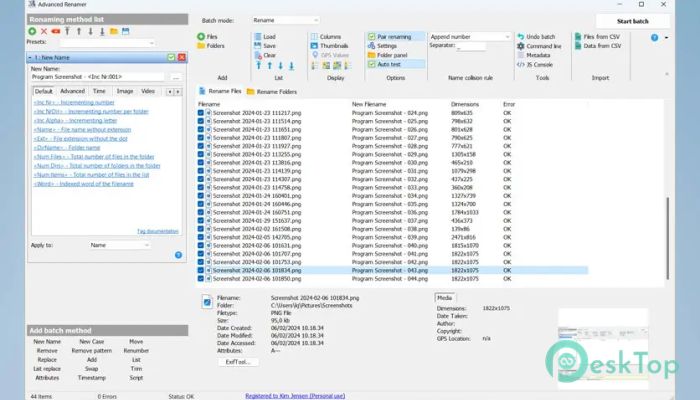The width and height of the screenshot is (700, 400).
Task: Open the Folder panel option
Action: (x=388, y=55)
